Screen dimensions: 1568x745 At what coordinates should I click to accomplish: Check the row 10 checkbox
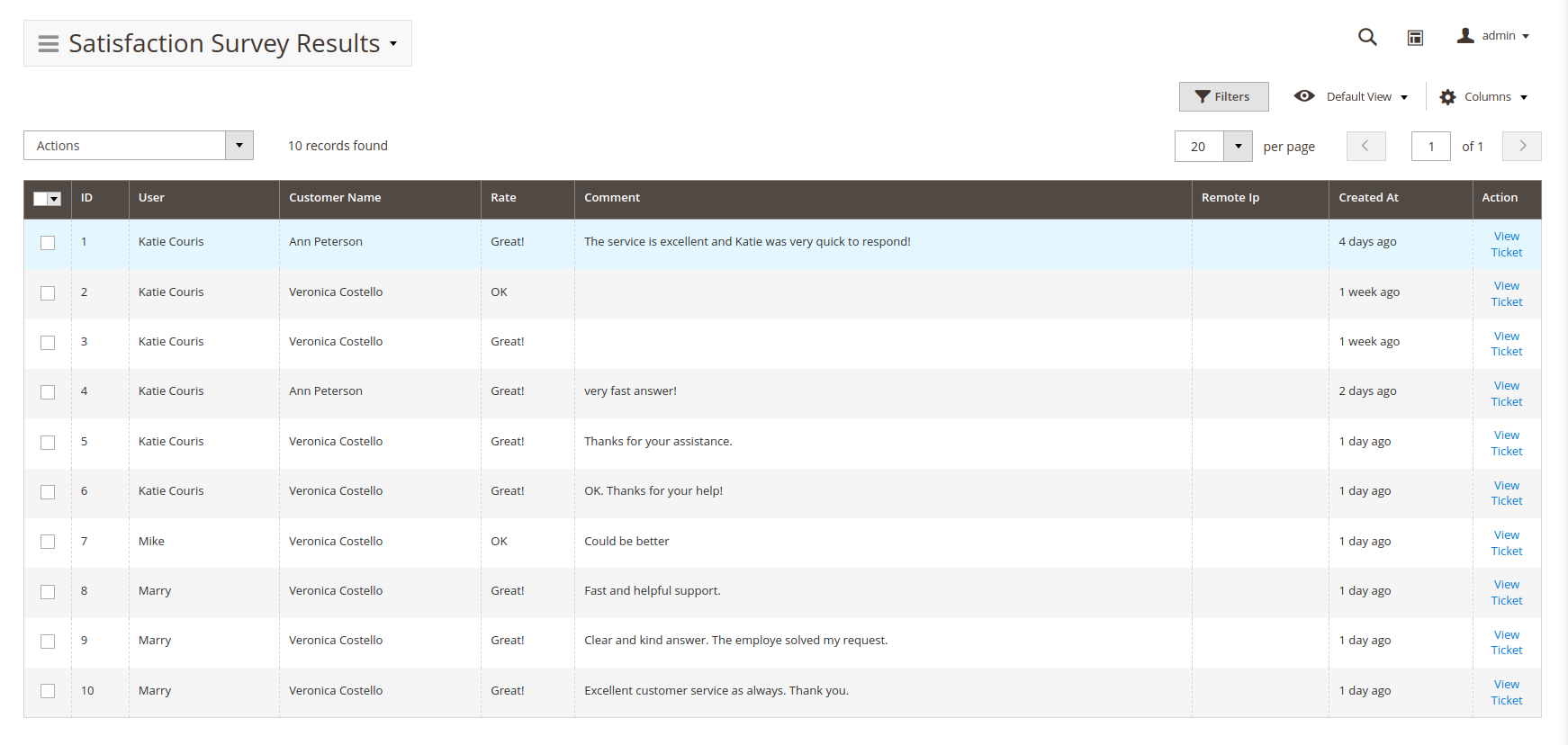click(48, 691)
